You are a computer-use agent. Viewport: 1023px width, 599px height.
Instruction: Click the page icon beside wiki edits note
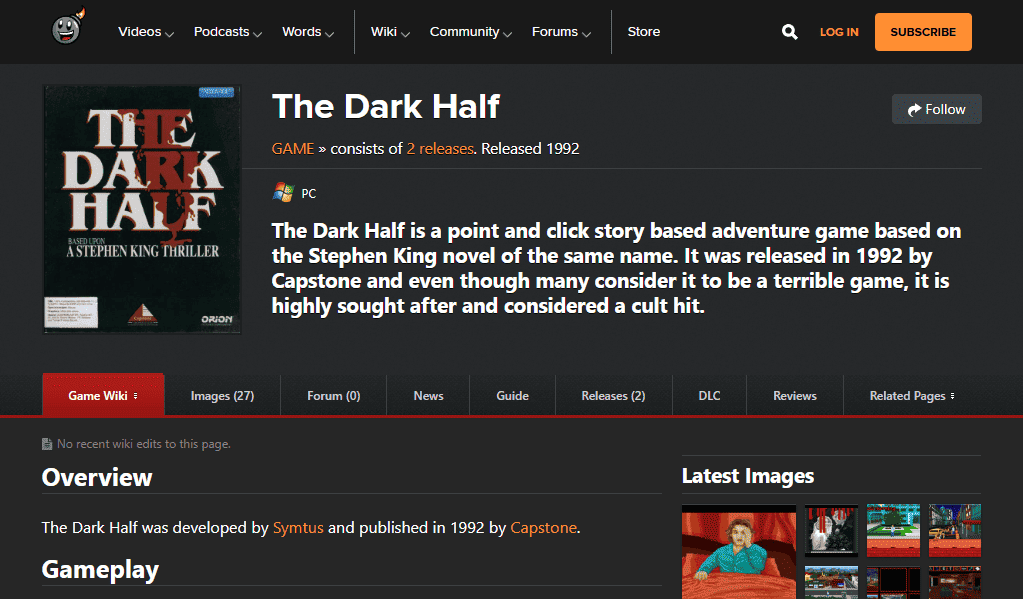(x=47, y=444)
